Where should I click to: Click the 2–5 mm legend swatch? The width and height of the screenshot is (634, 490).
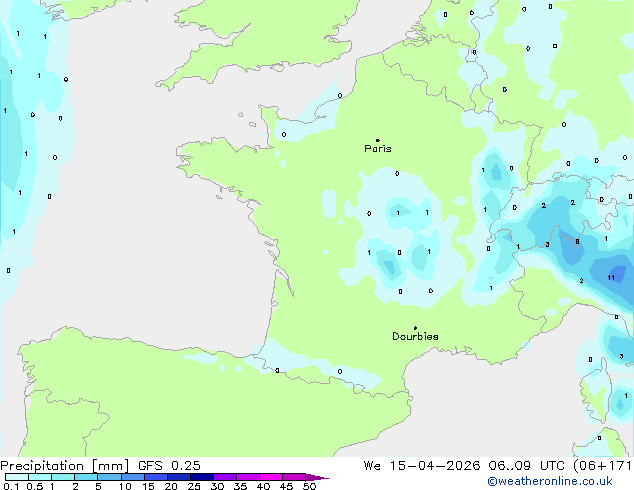pos(86,477)
